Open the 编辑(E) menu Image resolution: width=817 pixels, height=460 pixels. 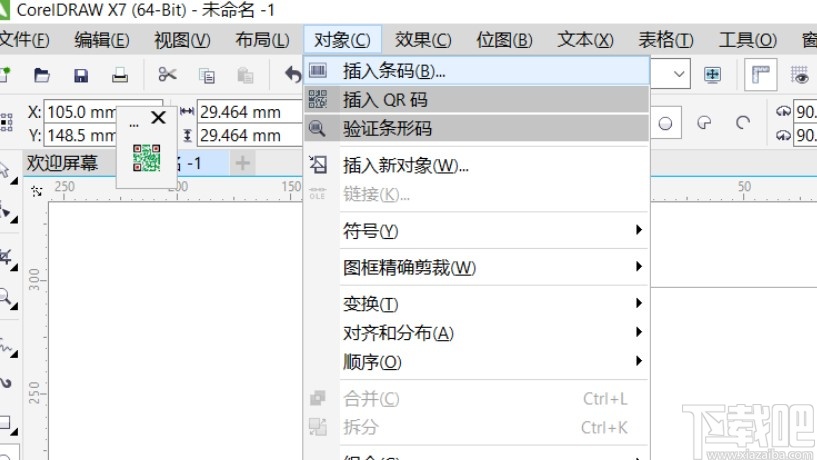pyautogui.click(x=102, y=40)
